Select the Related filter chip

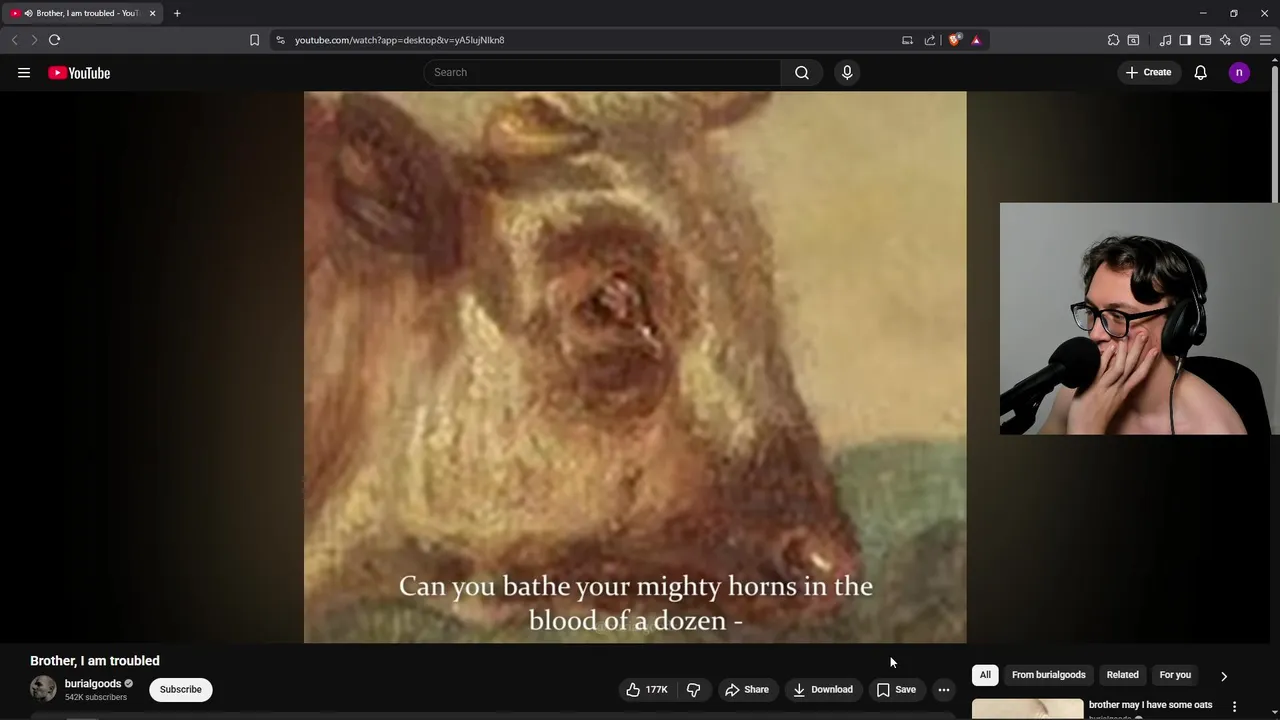point(1122,675)
